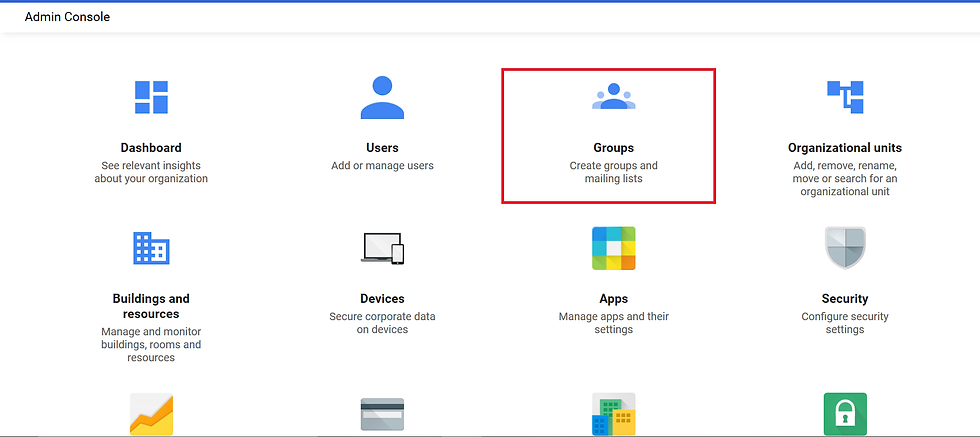Click 'Manage apps and their settings' text
Viewport: 980px width, 437px height.
click(613, 323)
